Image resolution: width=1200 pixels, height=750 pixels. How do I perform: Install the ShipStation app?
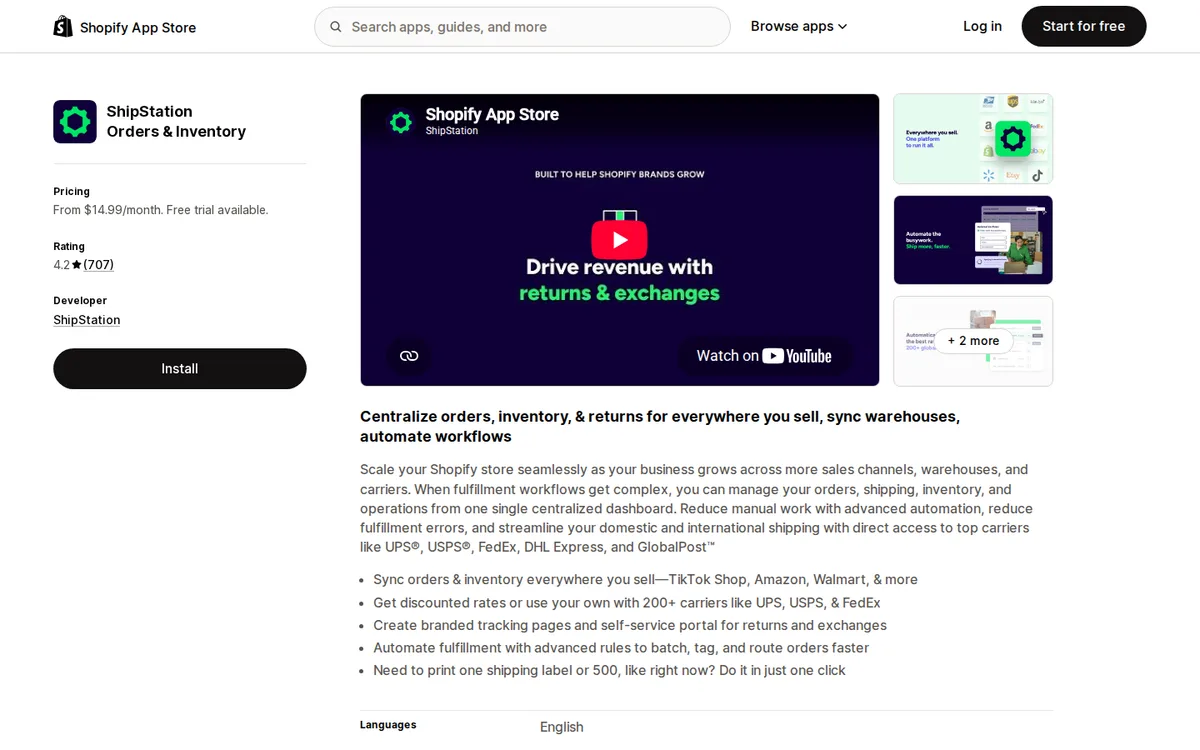pos(180,369)
